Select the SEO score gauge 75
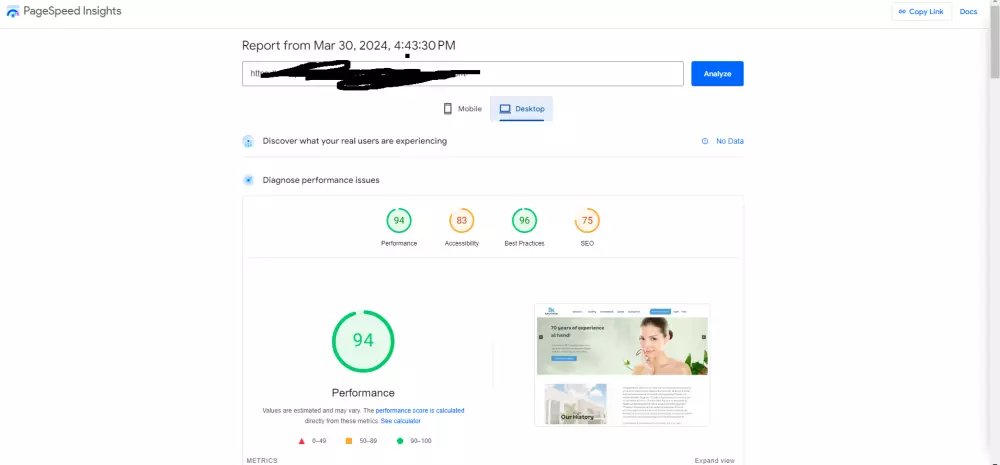 coord(587,221)
